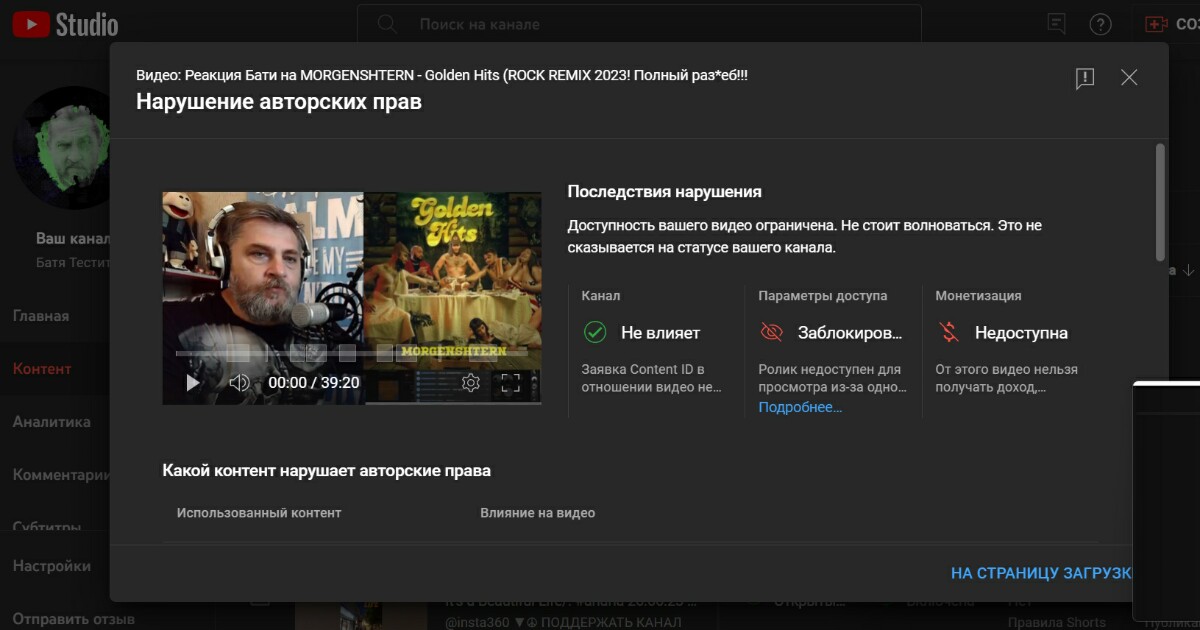Click the video preview progress bar
The image size is (1200, 630).
click(352, 353)
